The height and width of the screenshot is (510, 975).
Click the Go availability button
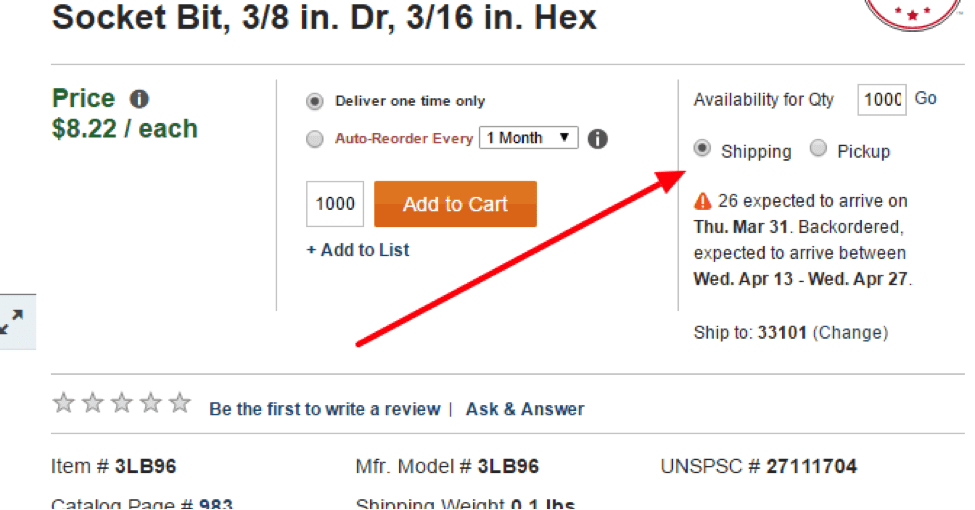(925, 98)
